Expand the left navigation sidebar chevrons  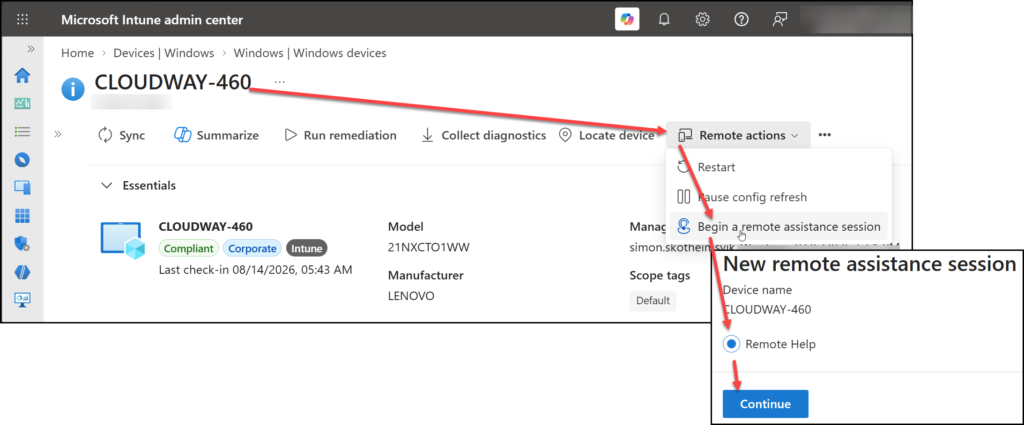tap(30, 49)
